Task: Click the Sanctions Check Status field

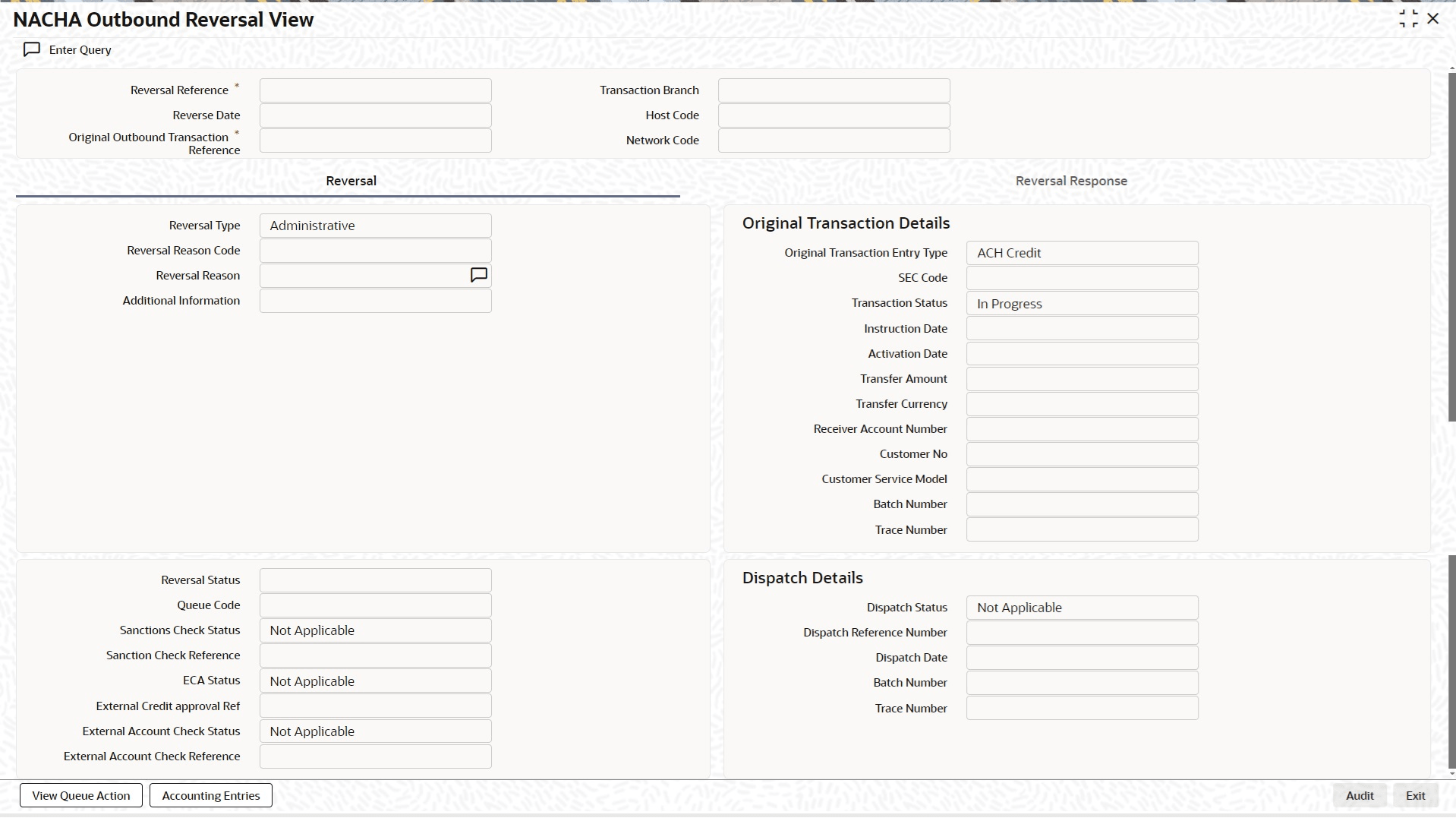Action: pyautogui.click(x=376, y=630)
